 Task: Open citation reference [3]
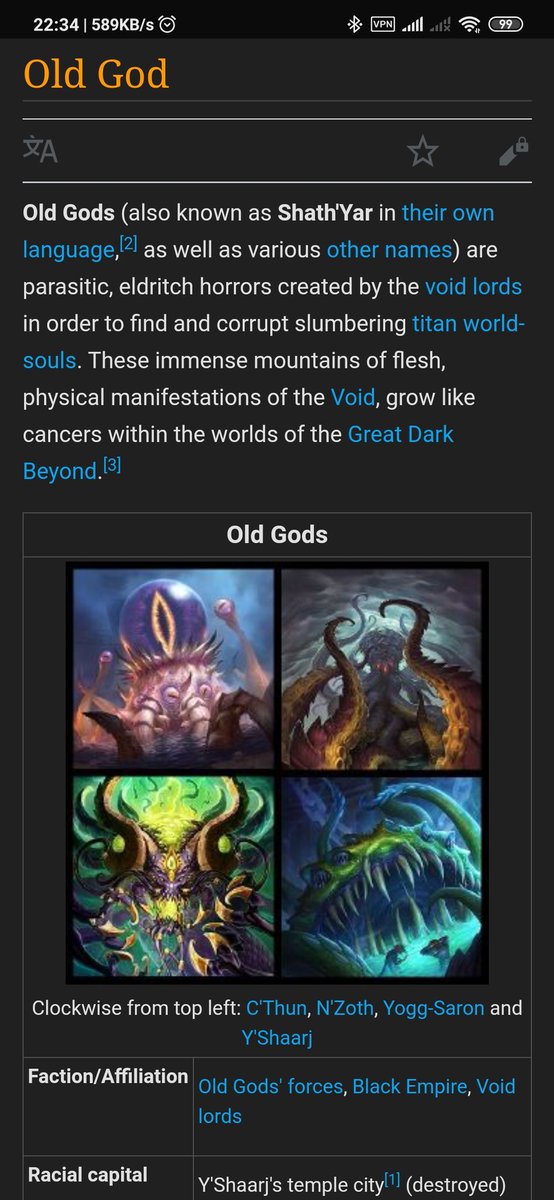[x=112, y=465]
